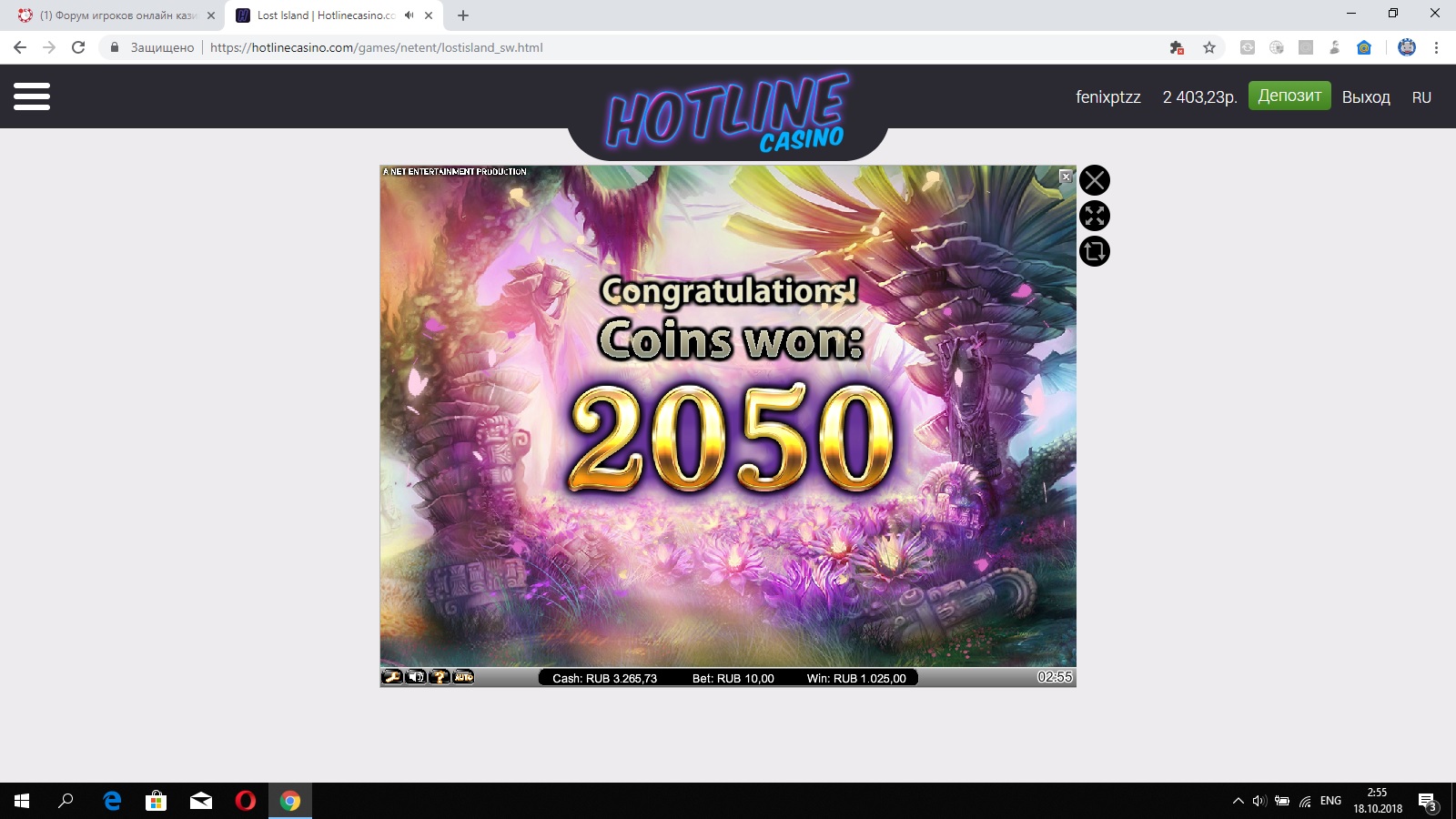Close the Форум игроков tab
The height and width of the screenshot is (819, 1456).
pos(211,15)
